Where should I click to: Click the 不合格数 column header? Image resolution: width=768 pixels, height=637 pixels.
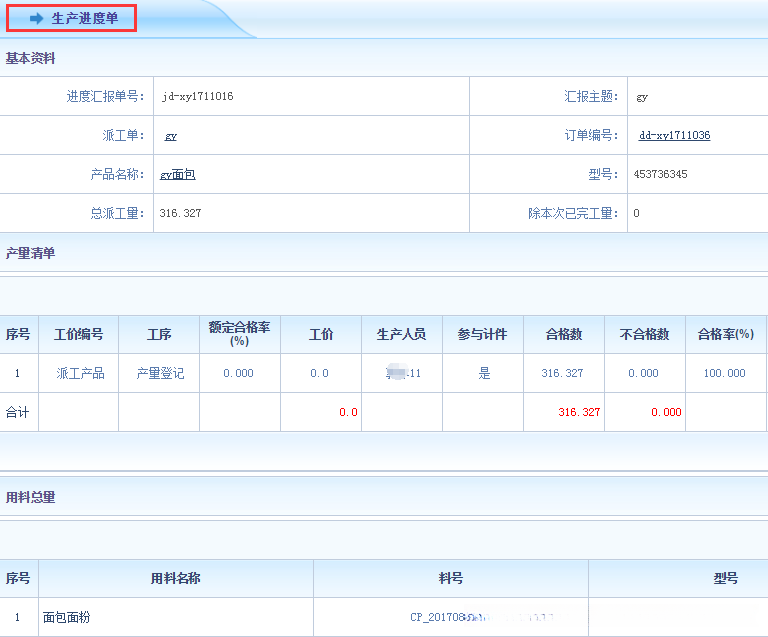click(x=645, y=334)
